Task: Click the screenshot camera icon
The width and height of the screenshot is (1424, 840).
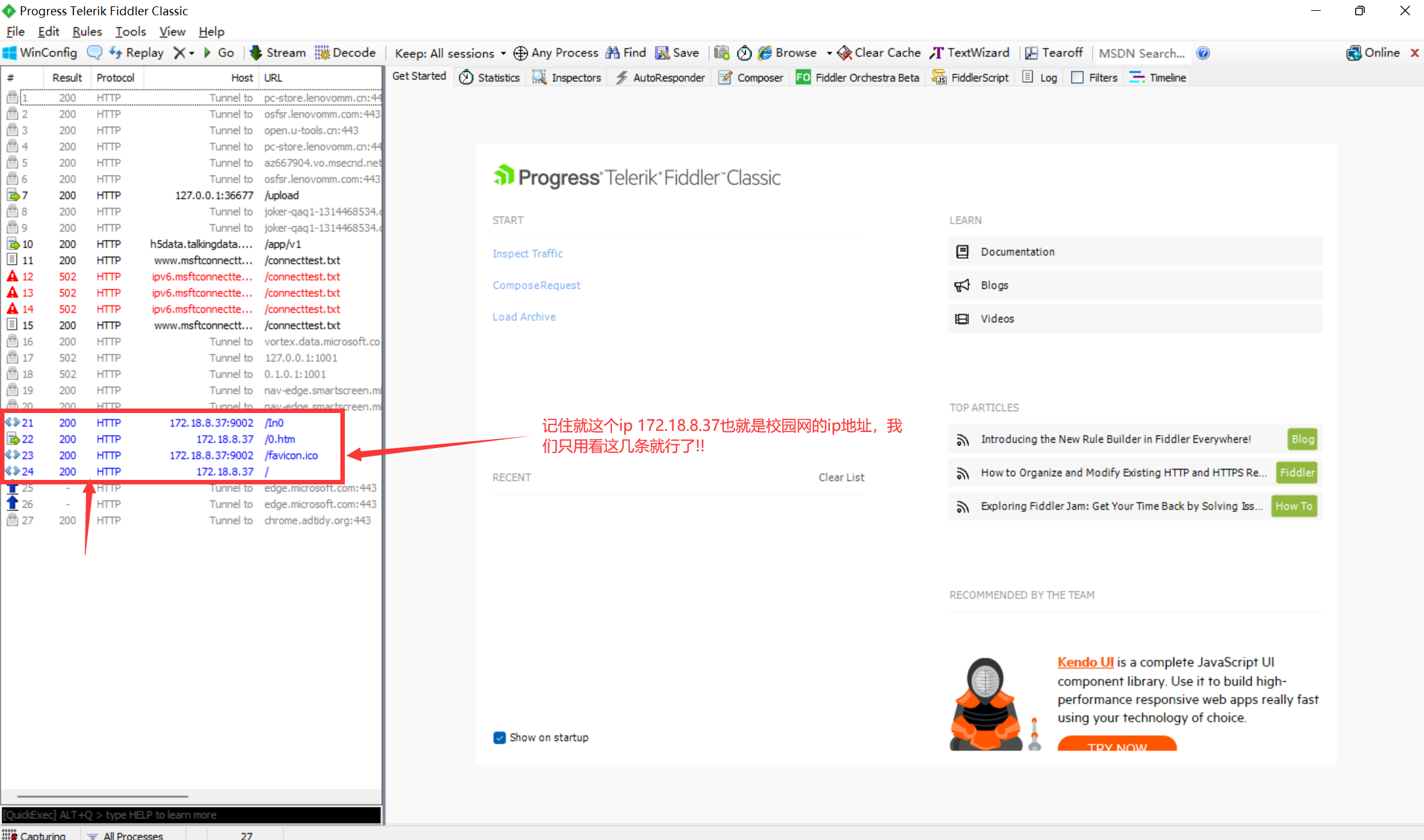Action: [x=722, y=53]
